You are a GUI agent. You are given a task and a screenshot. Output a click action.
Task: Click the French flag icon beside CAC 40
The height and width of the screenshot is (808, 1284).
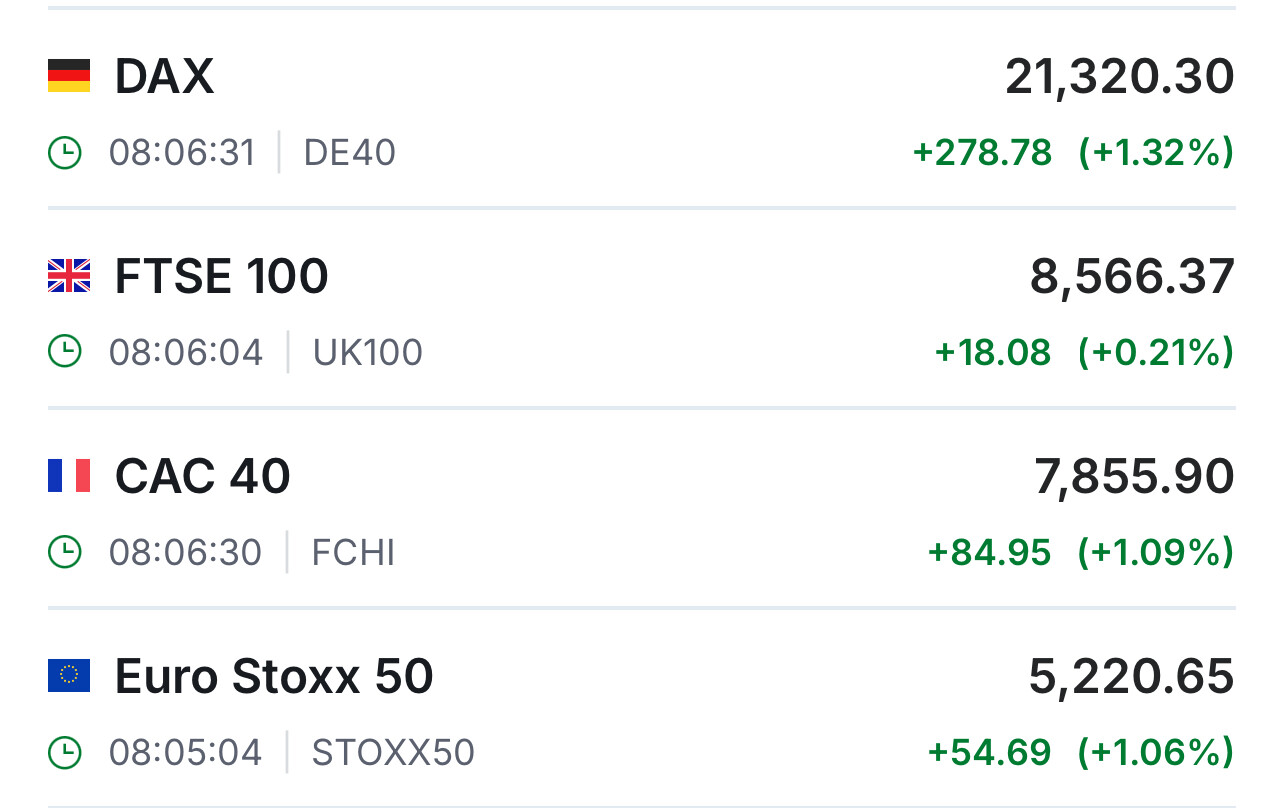coord(69,476)
